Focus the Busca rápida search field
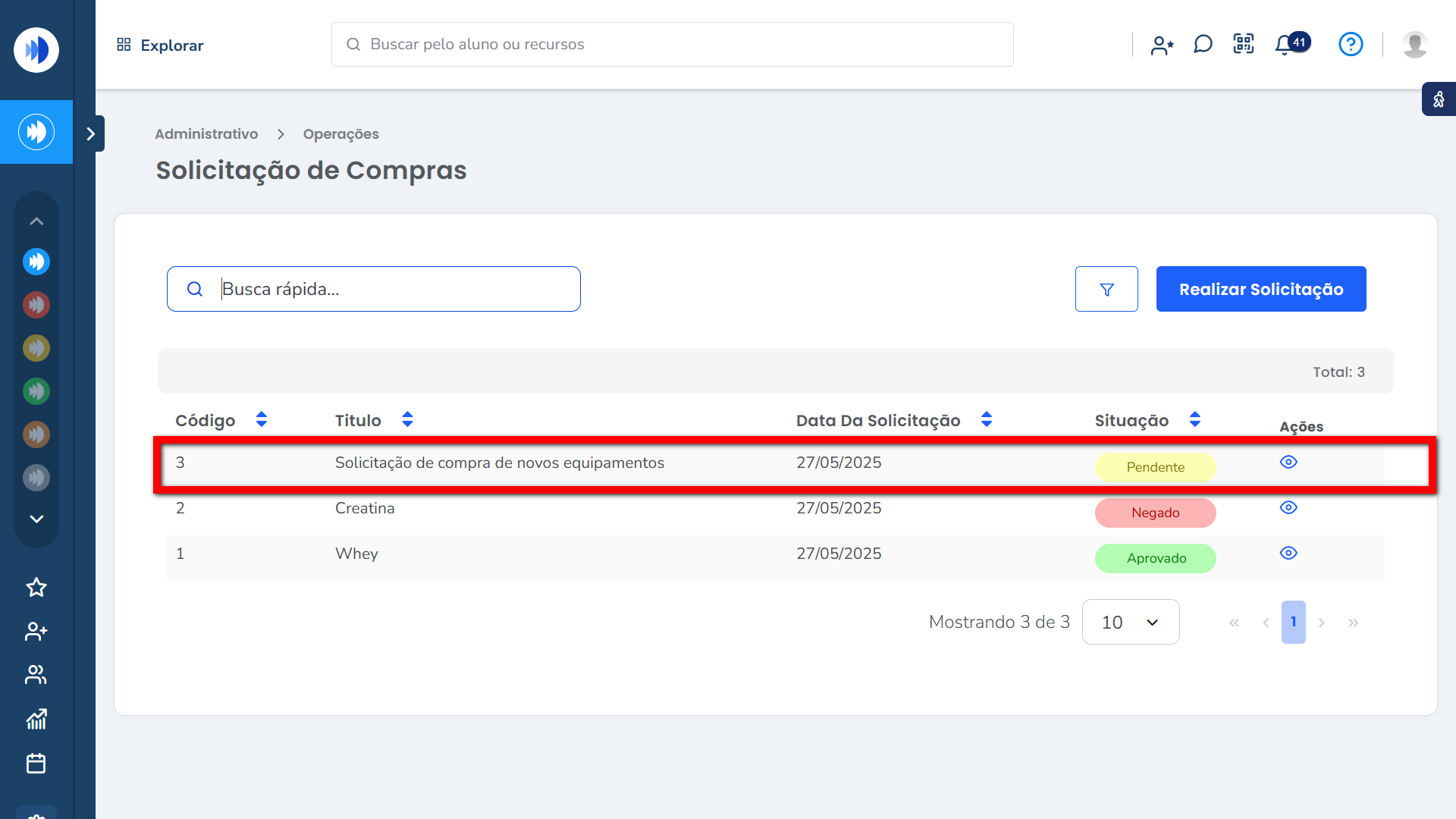 (394, 289)
